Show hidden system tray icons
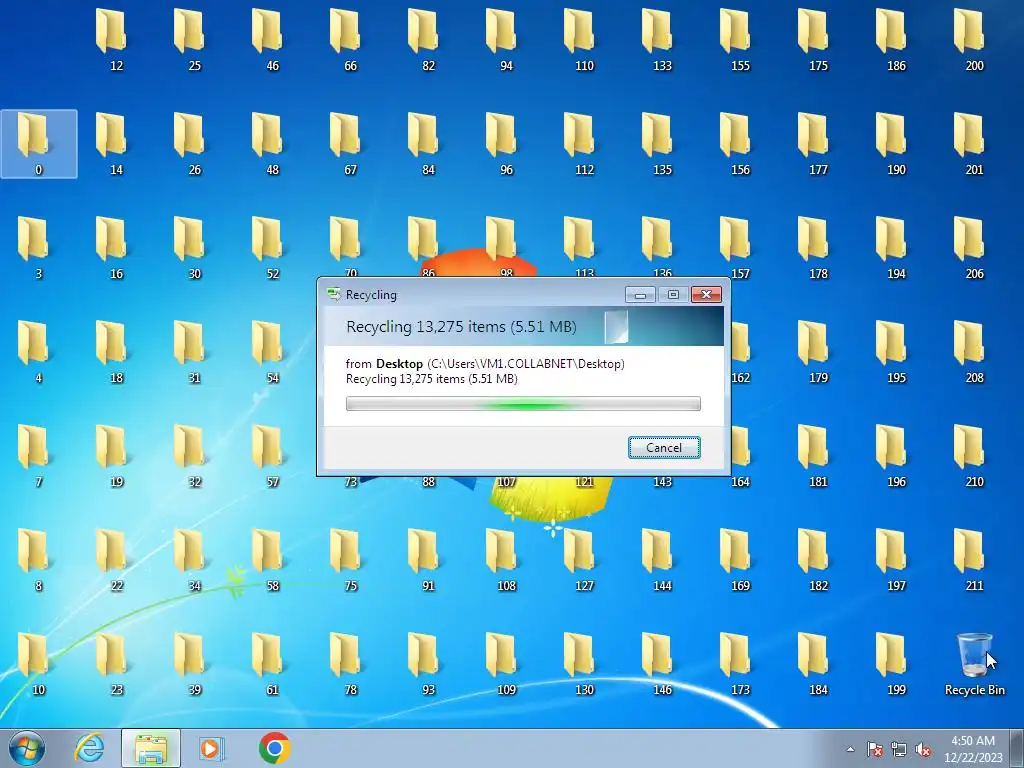Image resolution: width=1024 pixels, height=768 pixels. (x=850, y=749)
